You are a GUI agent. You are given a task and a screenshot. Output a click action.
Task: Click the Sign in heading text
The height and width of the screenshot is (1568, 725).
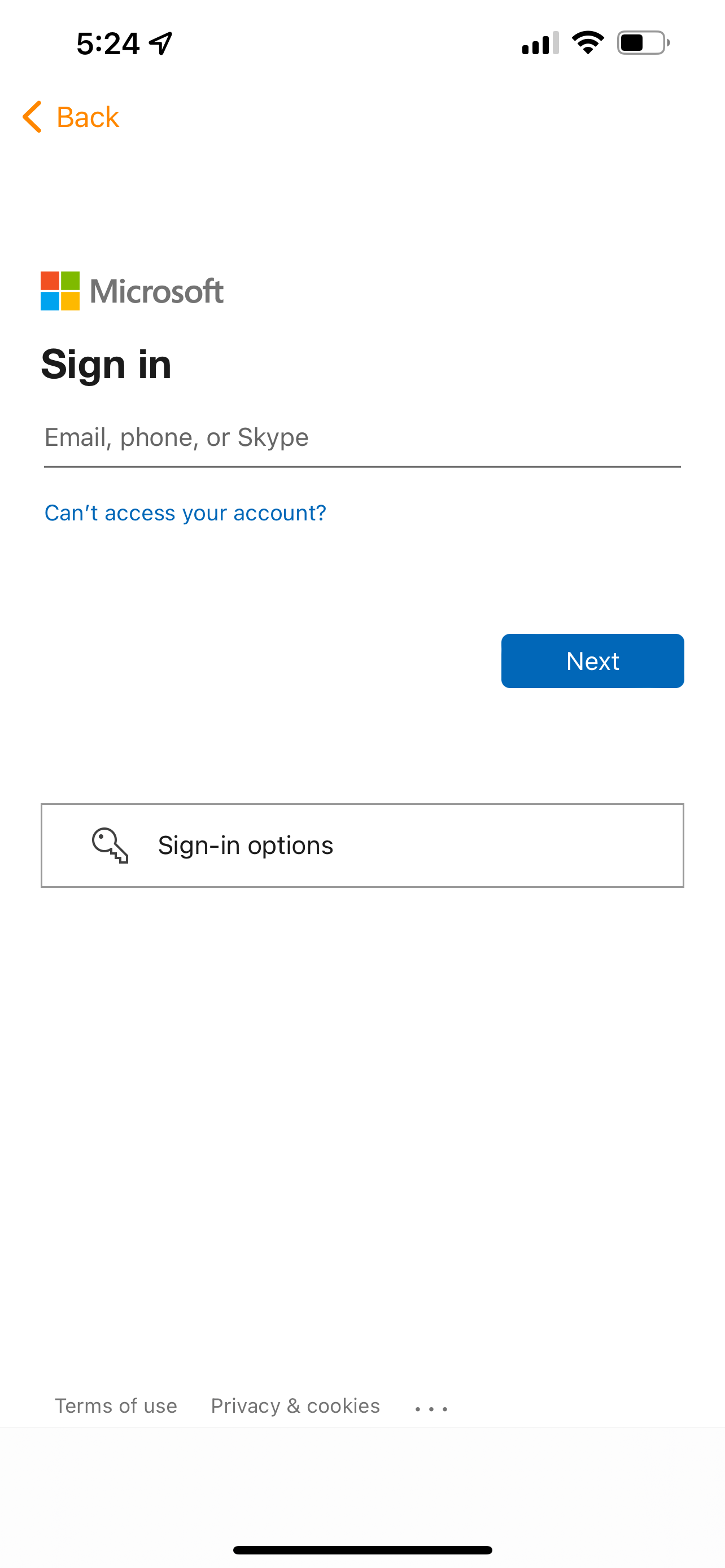[107, 365]
